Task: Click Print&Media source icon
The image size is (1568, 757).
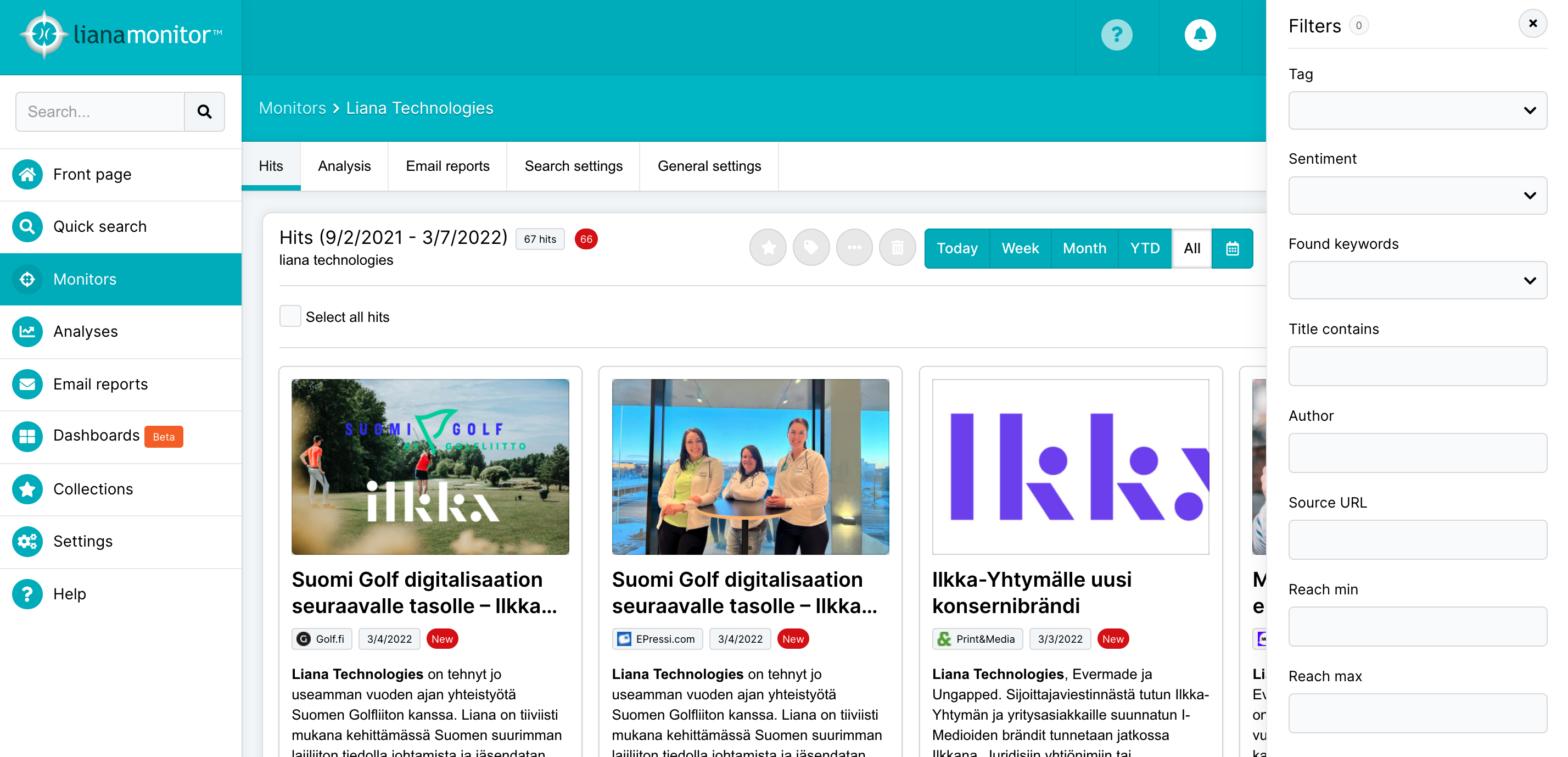Action: [x=944, y=639]
